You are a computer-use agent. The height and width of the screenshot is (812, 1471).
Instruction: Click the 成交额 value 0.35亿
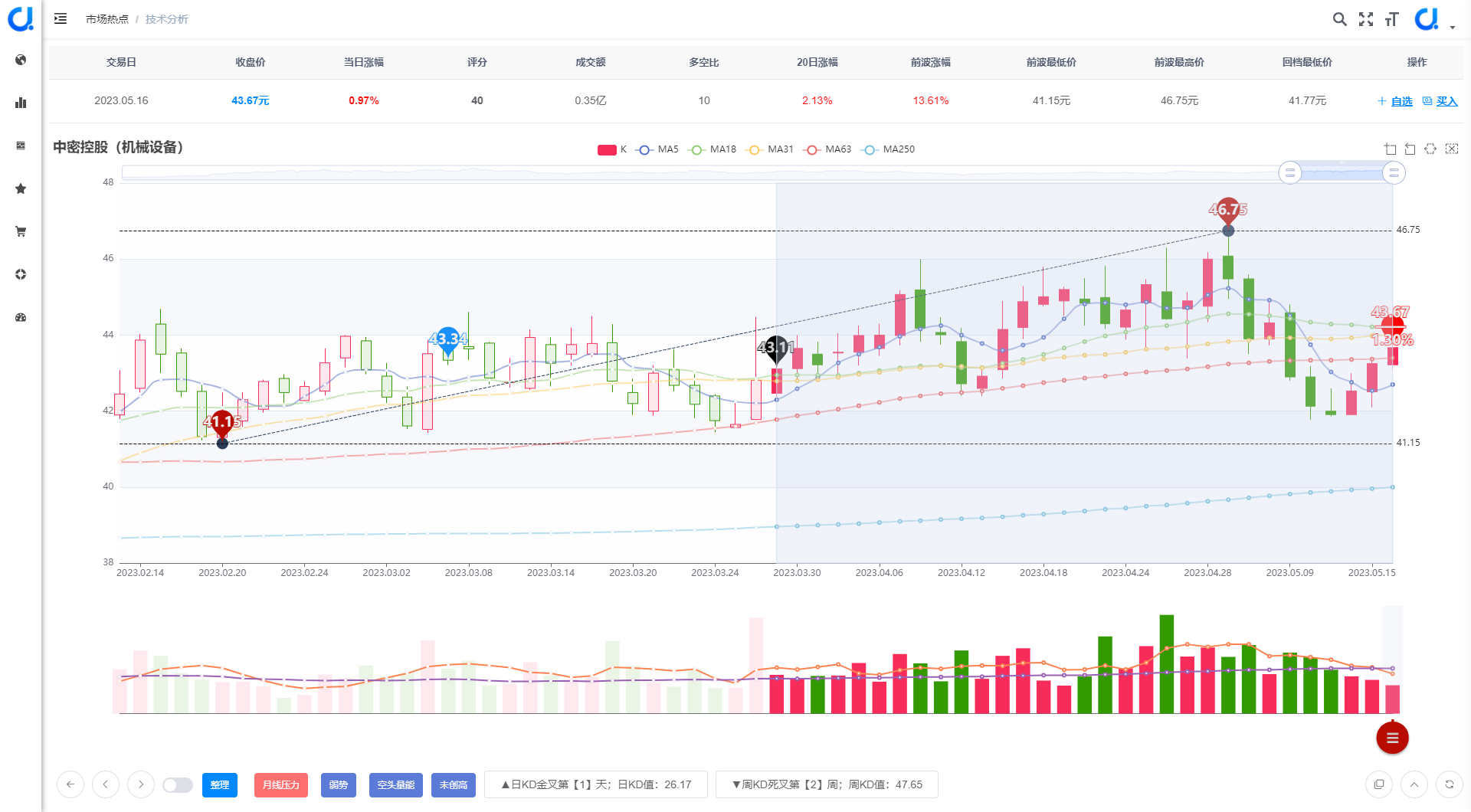point(591,101)
